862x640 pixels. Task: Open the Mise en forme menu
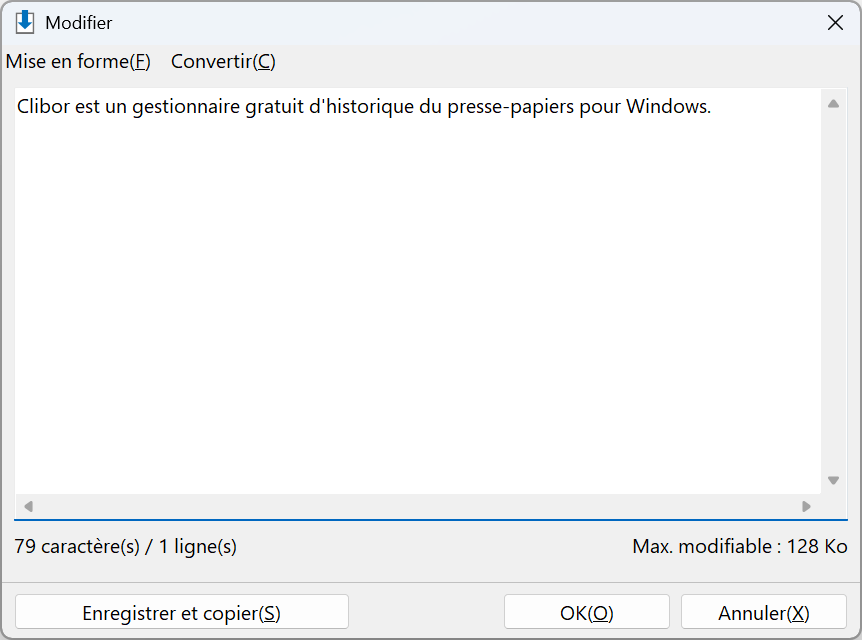coord(78,62)
